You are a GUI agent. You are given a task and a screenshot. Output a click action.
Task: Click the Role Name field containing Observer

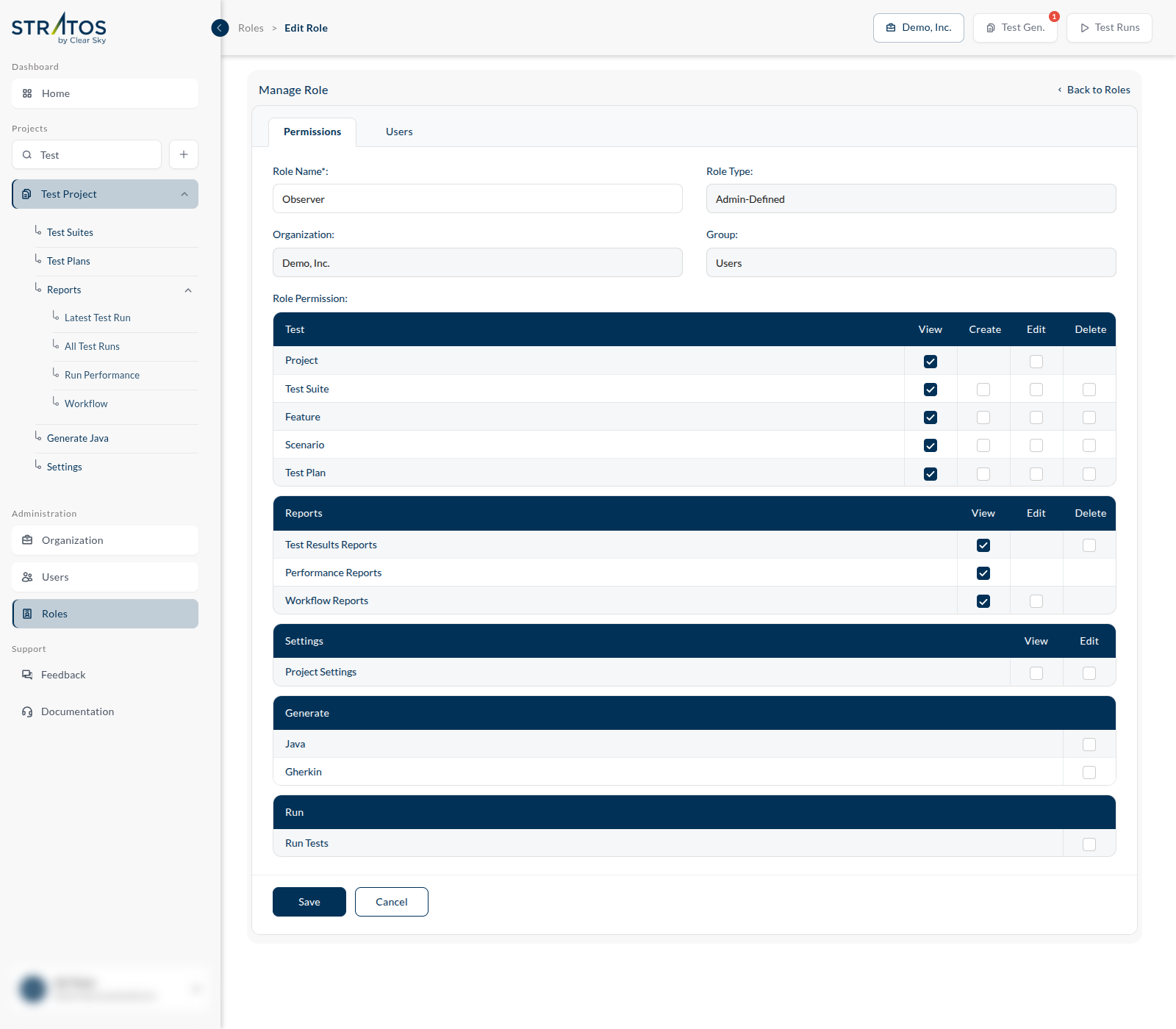[478, 198]
